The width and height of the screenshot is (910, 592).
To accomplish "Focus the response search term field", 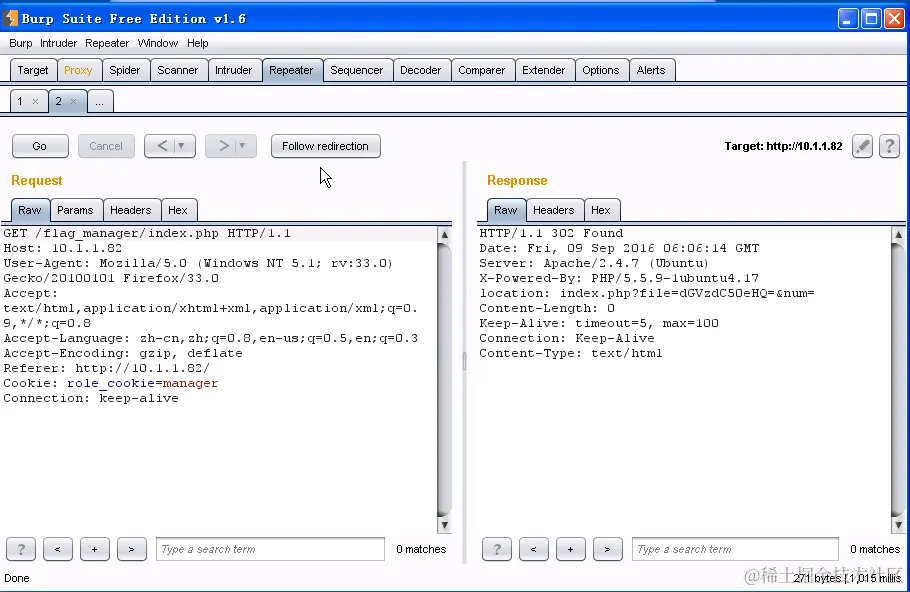I will tap(735, 549).
